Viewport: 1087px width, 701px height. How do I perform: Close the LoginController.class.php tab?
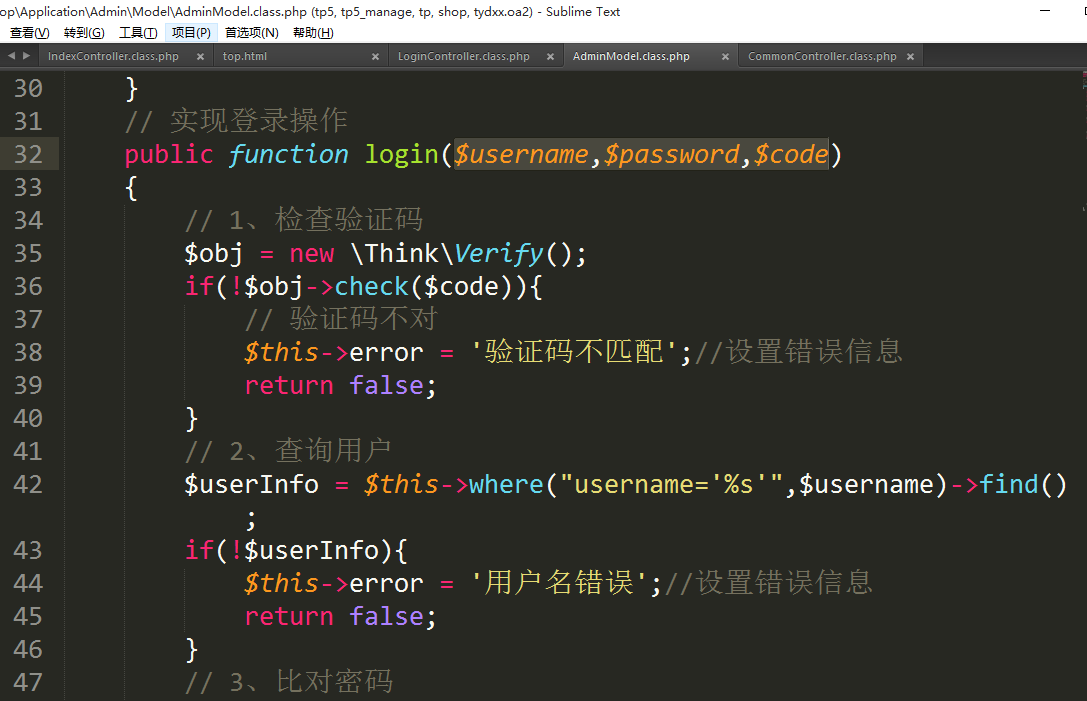(551, 57)
